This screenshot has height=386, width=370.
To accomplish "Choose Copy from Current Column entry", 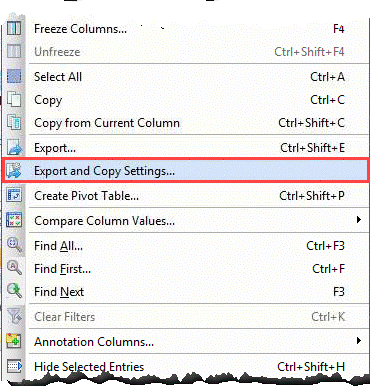I will coord(186,123).
